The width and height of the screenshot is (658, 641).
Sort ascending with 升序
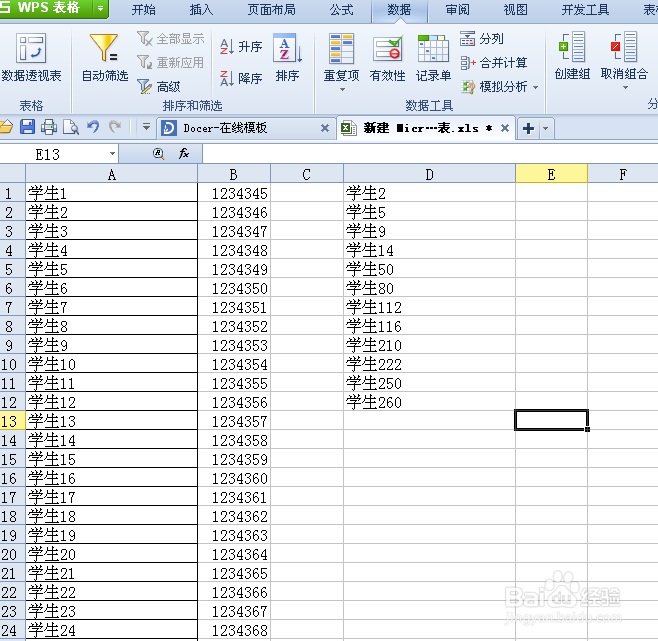241,46
